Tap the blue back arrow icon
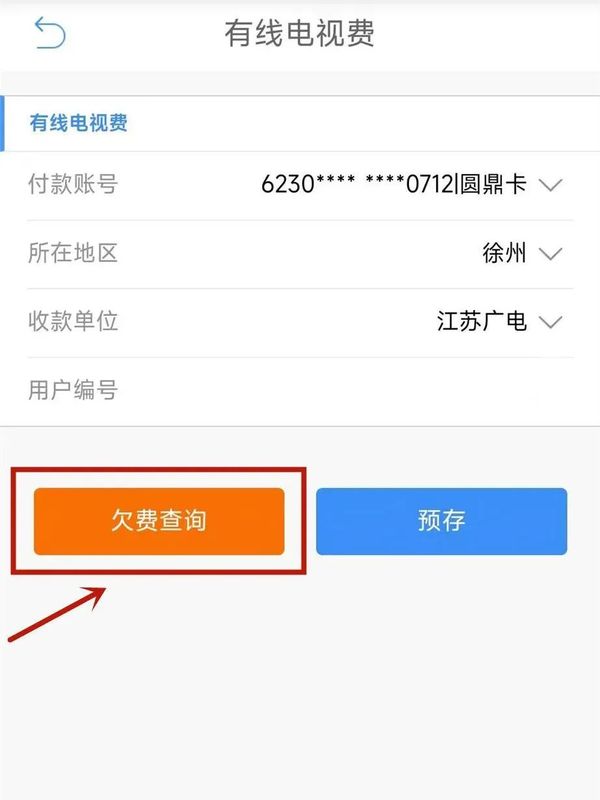This screenshot has height=800, width=600. pyautogui.click(x=50, y=33)
